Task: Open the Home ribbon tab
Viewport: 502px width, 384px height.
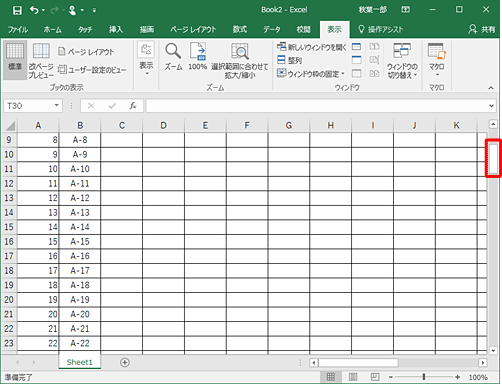Action: point(52,30)
